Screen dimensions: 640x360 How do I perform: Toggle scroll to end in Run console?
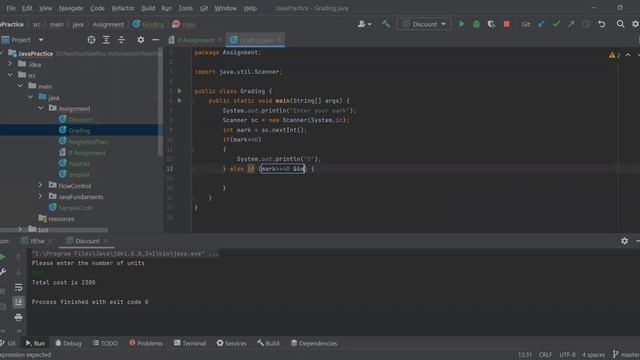coord(18,302)
